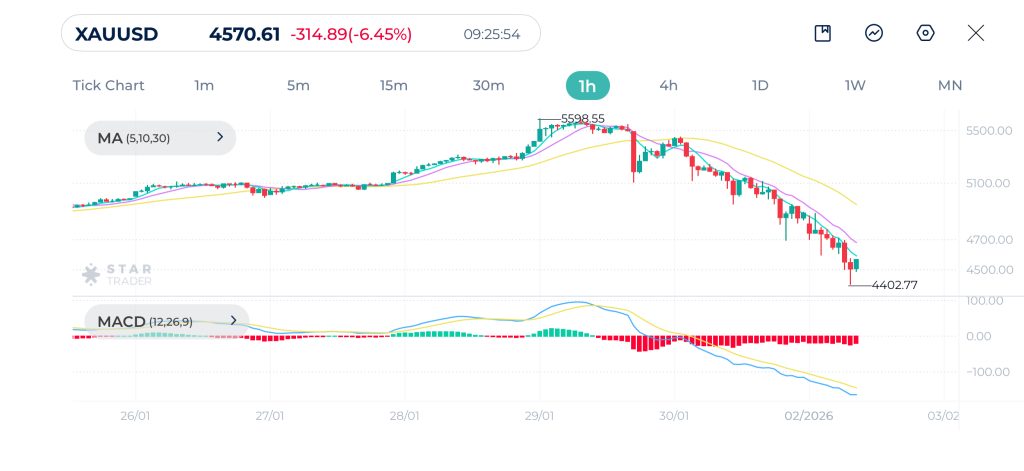Click the 4402.77 low price marker

point(895,285)
